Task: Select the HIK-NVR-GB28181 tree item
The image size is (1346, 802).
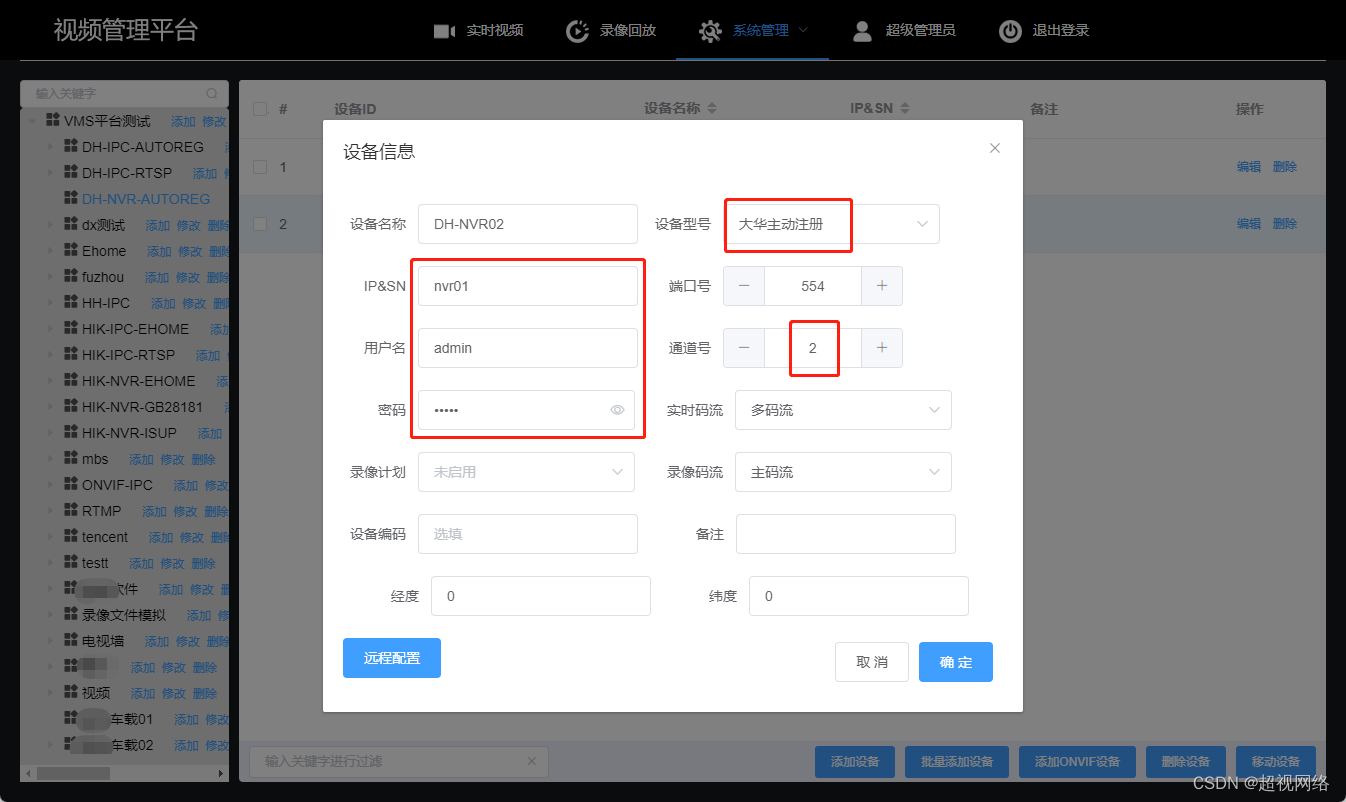Action: 142,407
